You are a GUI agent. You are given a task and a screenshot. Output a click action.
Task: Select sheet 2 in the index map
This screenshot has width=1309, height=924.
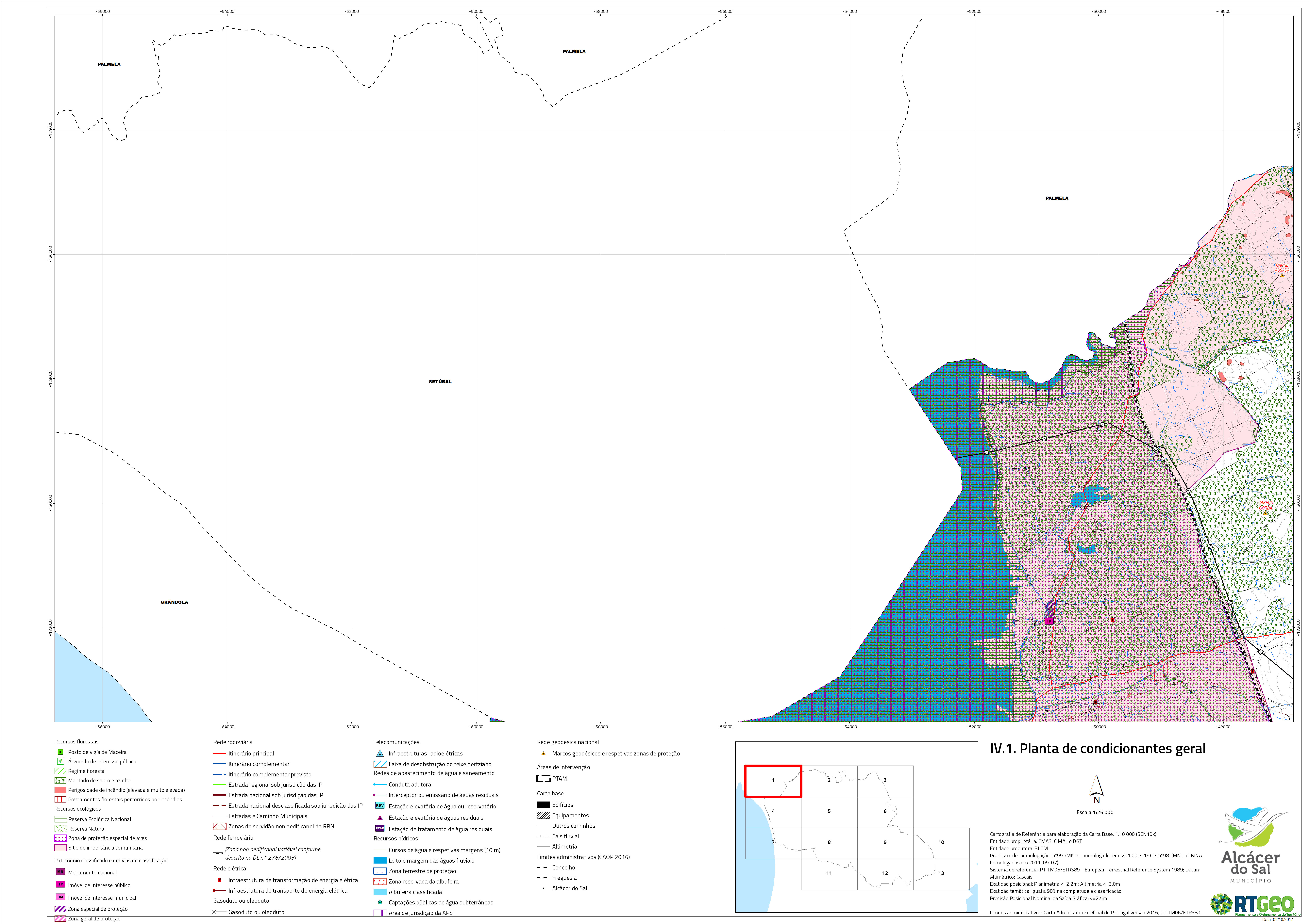[829, 781]
